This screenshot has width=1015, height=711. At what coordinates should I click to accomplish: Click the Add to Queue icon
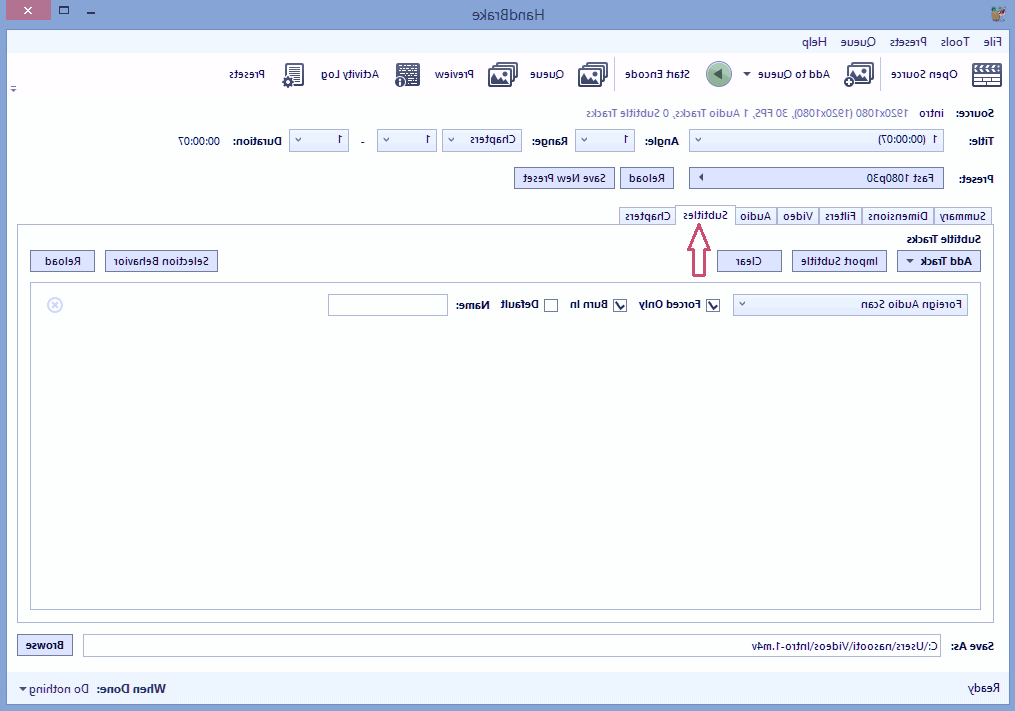click(859, 74)
